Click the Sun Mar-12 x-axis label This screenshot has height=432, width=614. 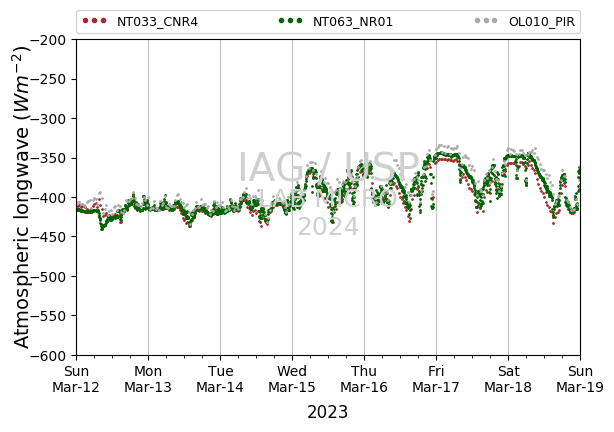pyautogui.click(x=76, y=379)
